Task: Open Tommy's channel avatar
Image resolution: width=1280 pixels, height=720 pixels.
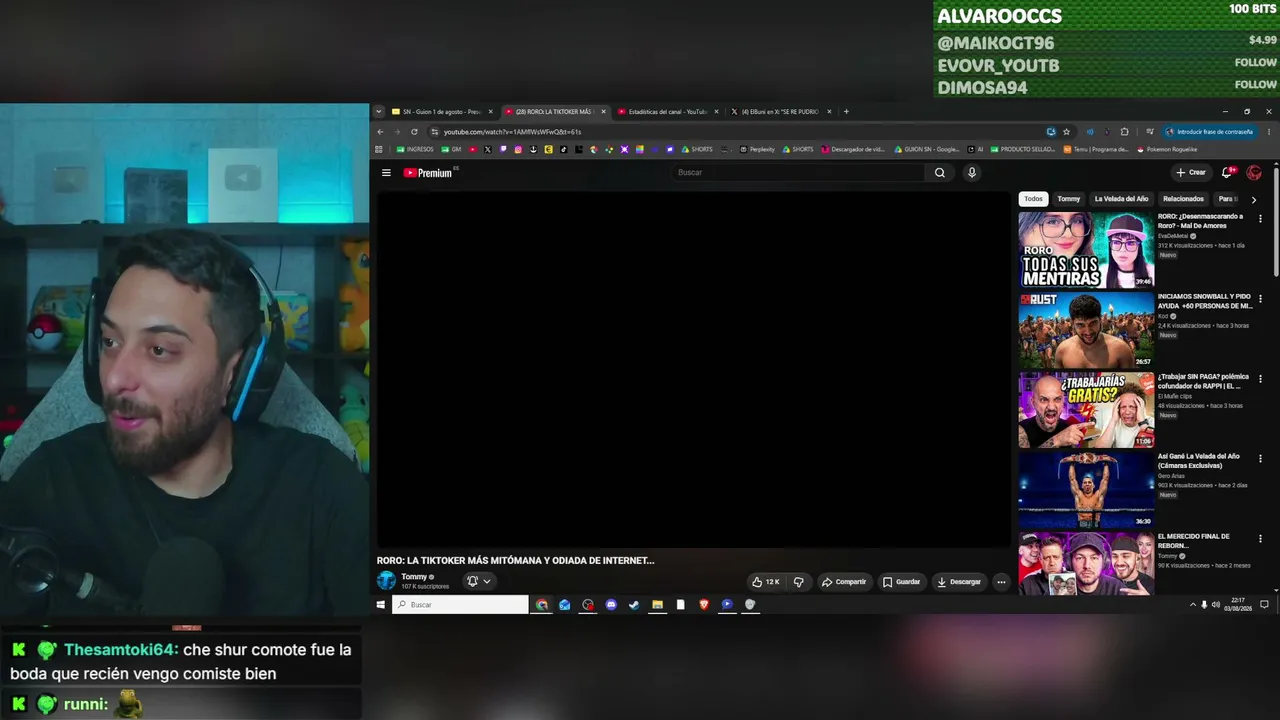Action: pyautogui.click(x=386, y=581)
